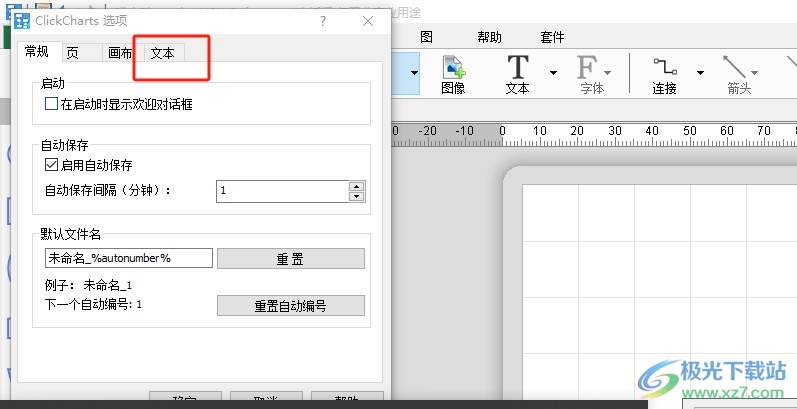The height and width of the screenshot is (409, 797).
Task: Open the 图 menu in main window
Action: pyautogui.click(x=426, y=37)
